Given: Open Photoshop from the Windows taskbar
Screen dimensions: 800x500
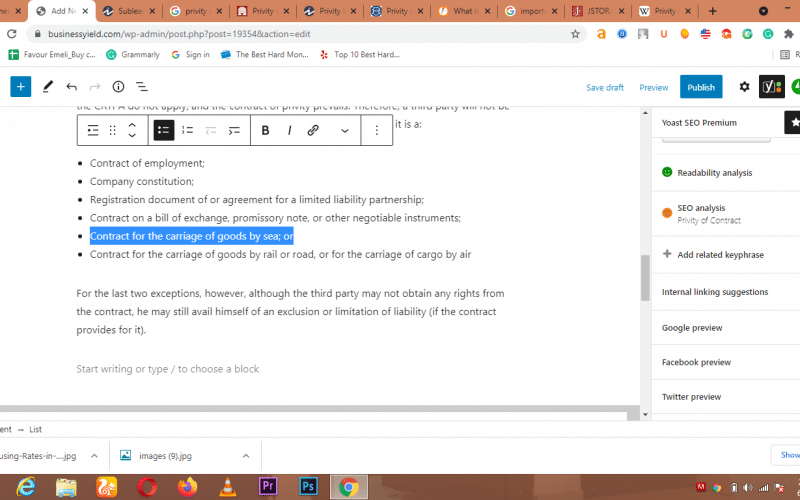Looking at the screenshot, I should click(309, 487).
